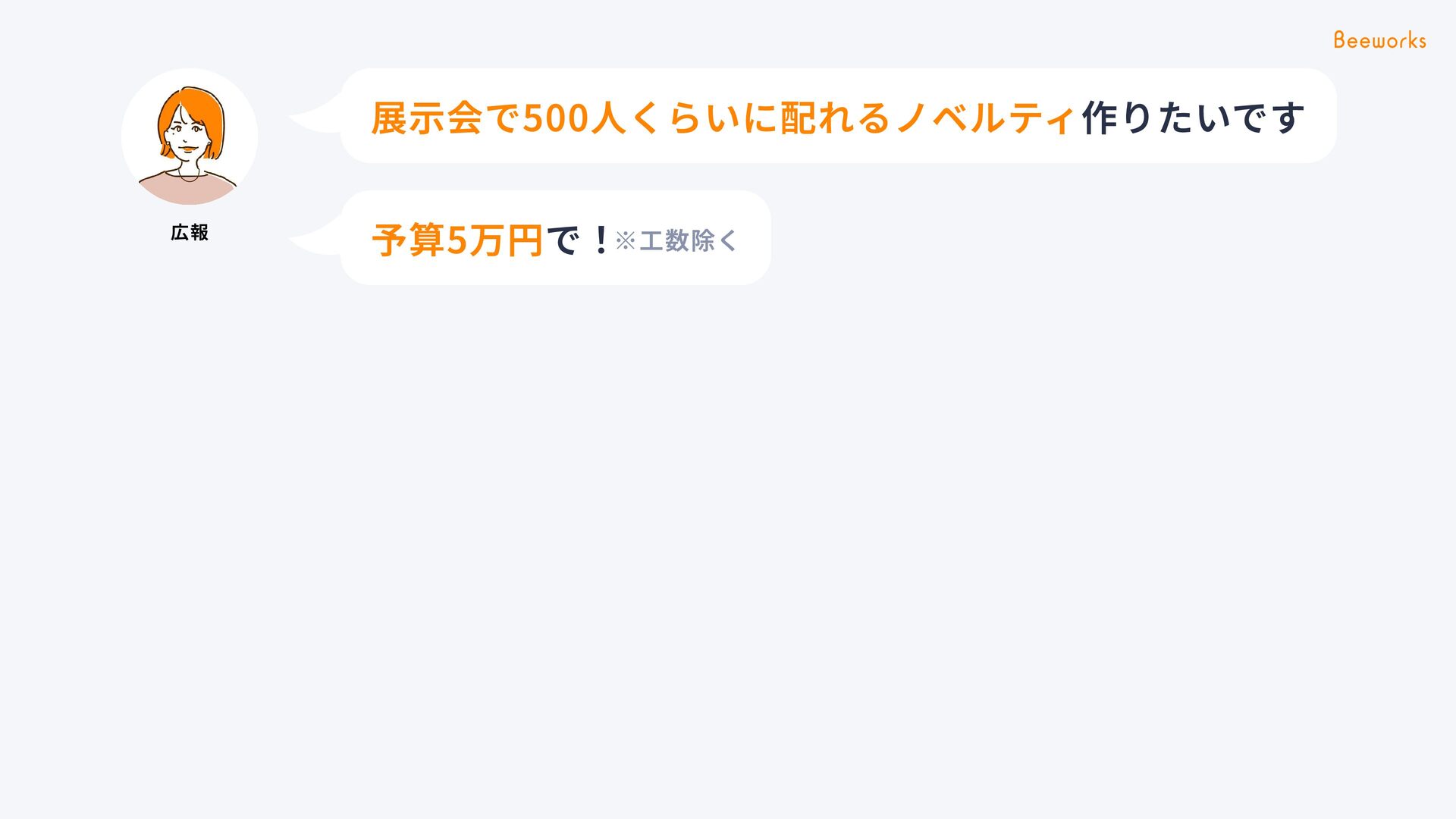Click the first speech bubble about novelty
Viewport: 1456px width, 819px height.
838,116
